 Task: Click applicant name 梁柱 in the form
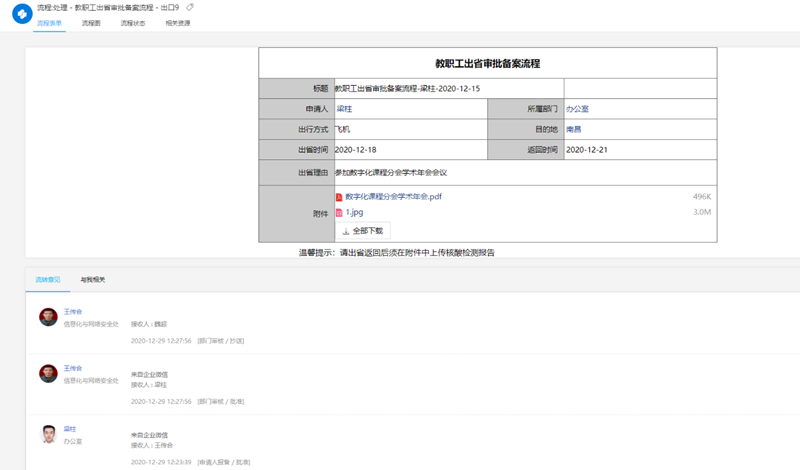coord(343,108)
